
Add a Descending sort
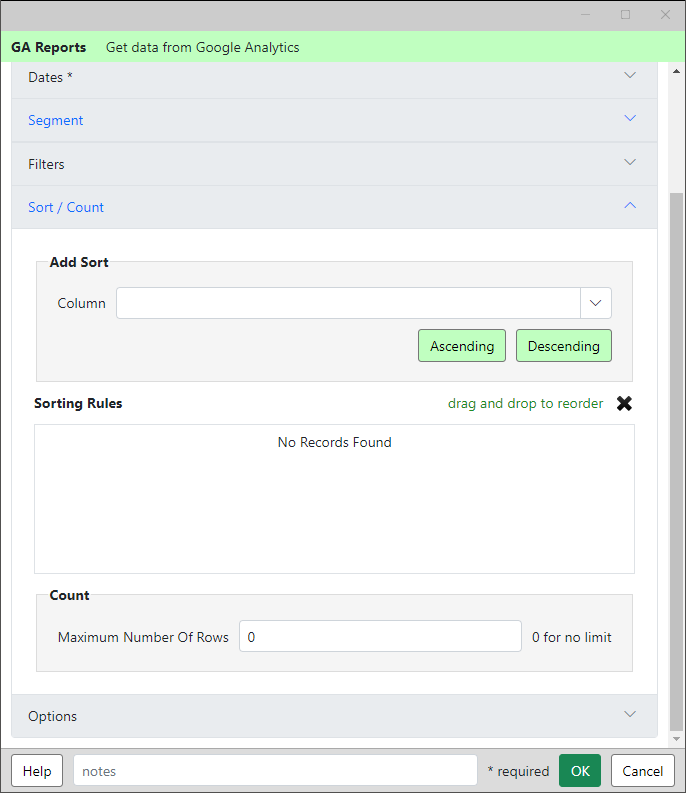[564, 346]
